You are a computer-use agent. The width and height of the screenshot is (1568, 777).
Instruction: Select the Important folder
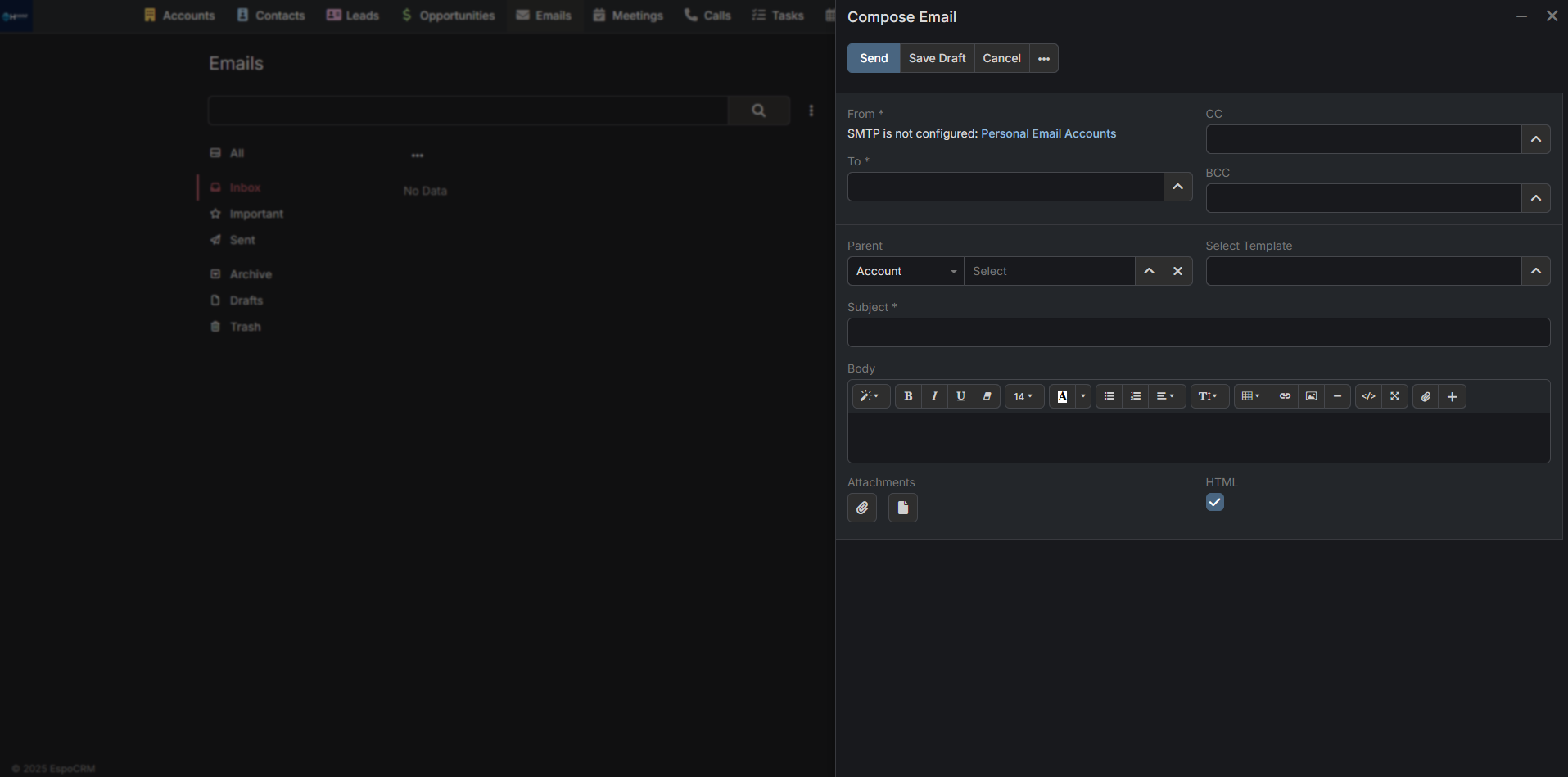tap(256, 214)
